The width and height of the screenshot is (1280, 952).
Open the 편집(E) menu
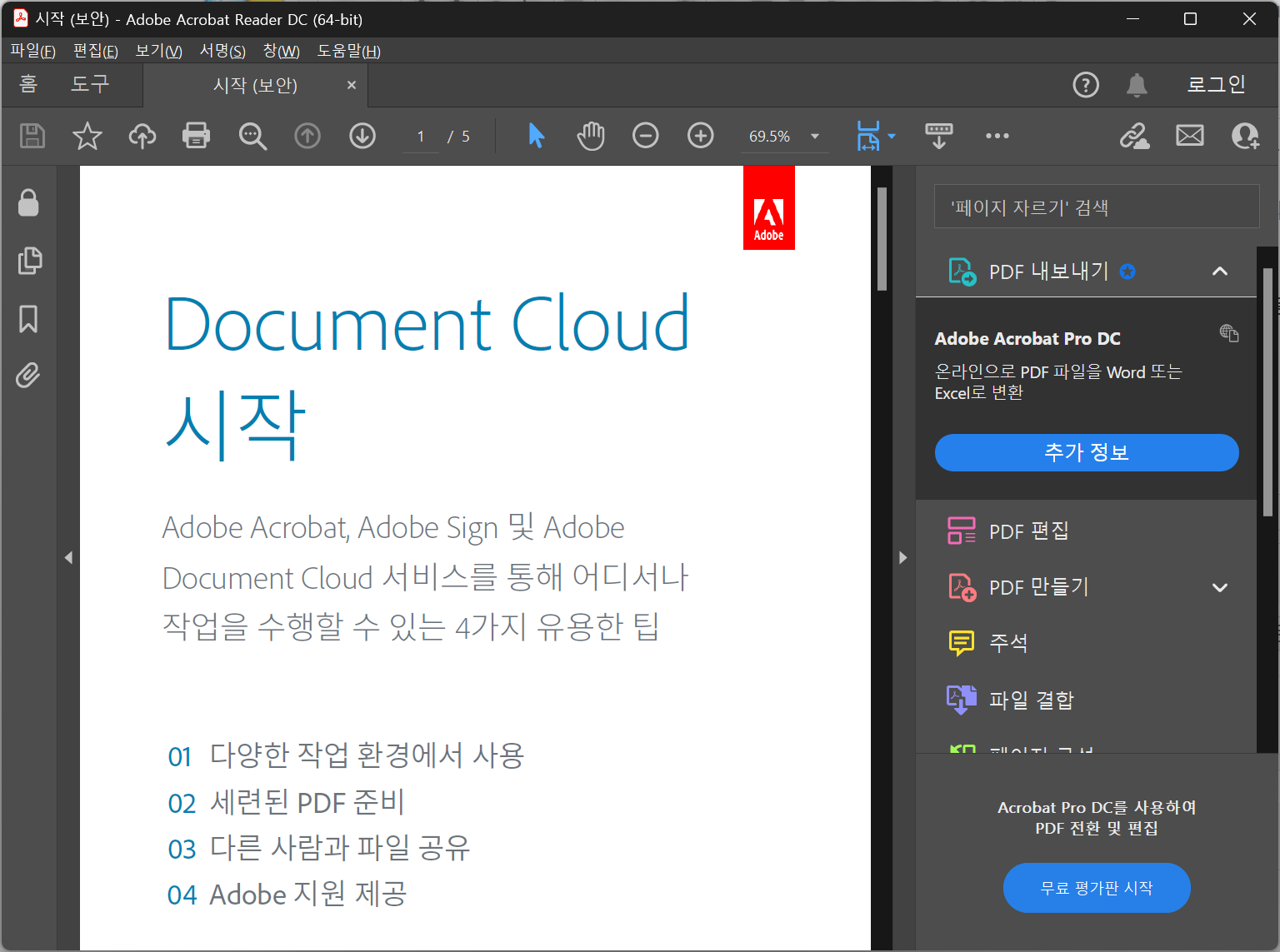coord(96,51)
